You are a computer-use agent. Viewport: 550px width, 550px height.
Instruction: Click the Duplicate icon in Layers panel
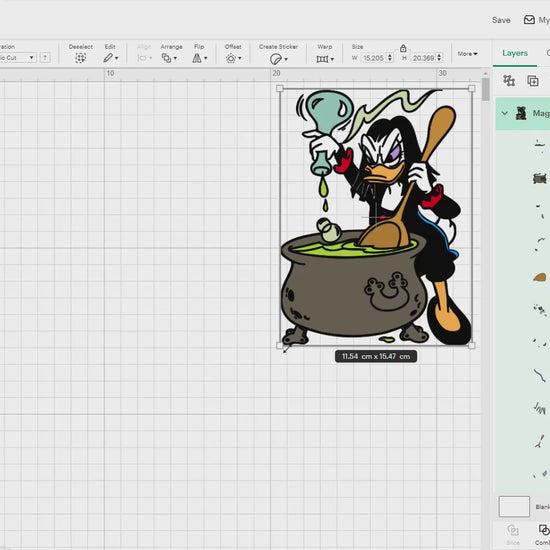point(533,81)
